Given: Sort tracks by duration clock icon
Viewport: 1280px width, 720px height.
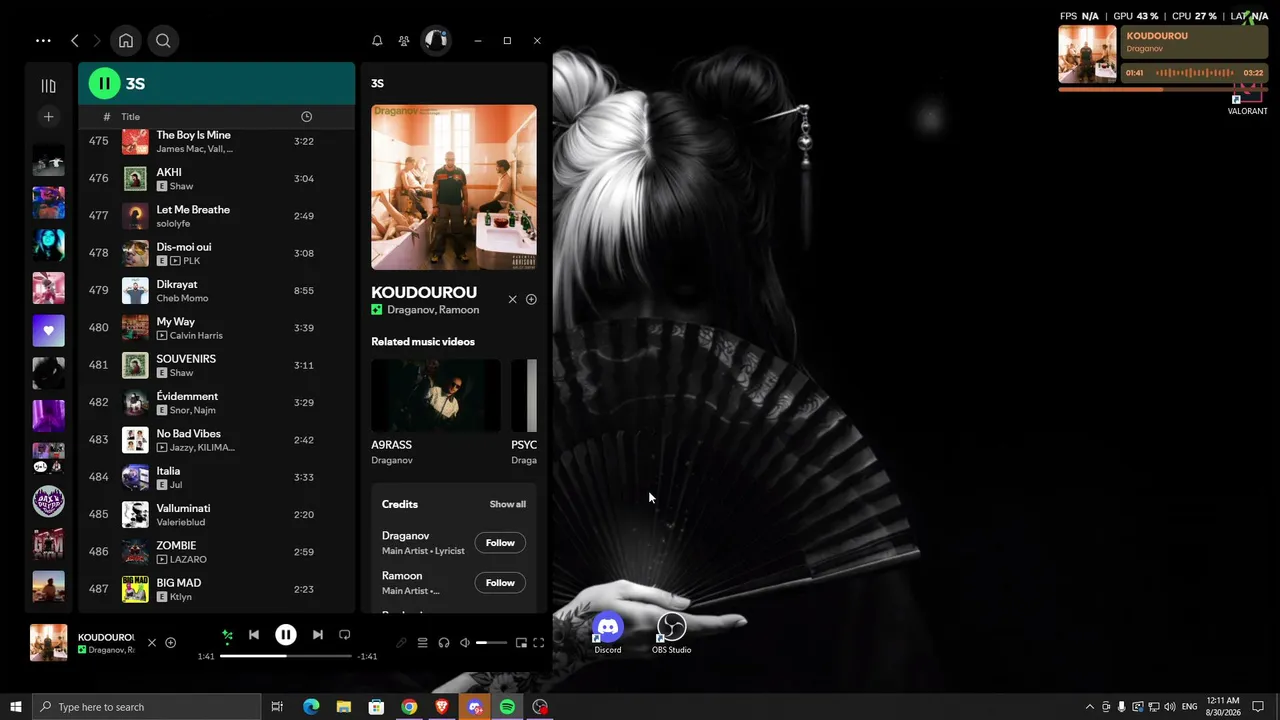Looking at the screenshot, I should [x=306, y=117].
